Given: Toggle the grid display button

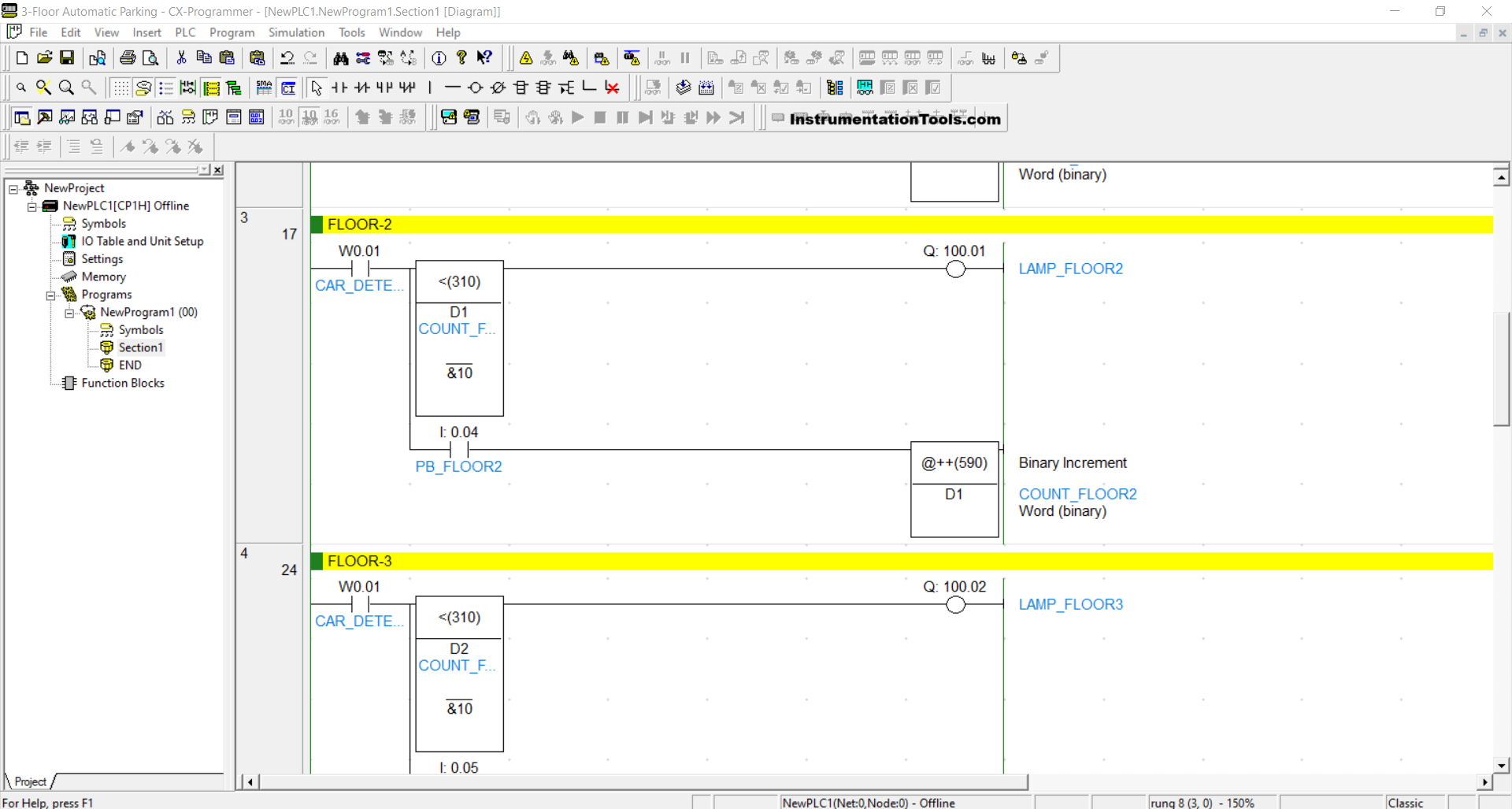Looking at the screenshot, I should [120, 87].
